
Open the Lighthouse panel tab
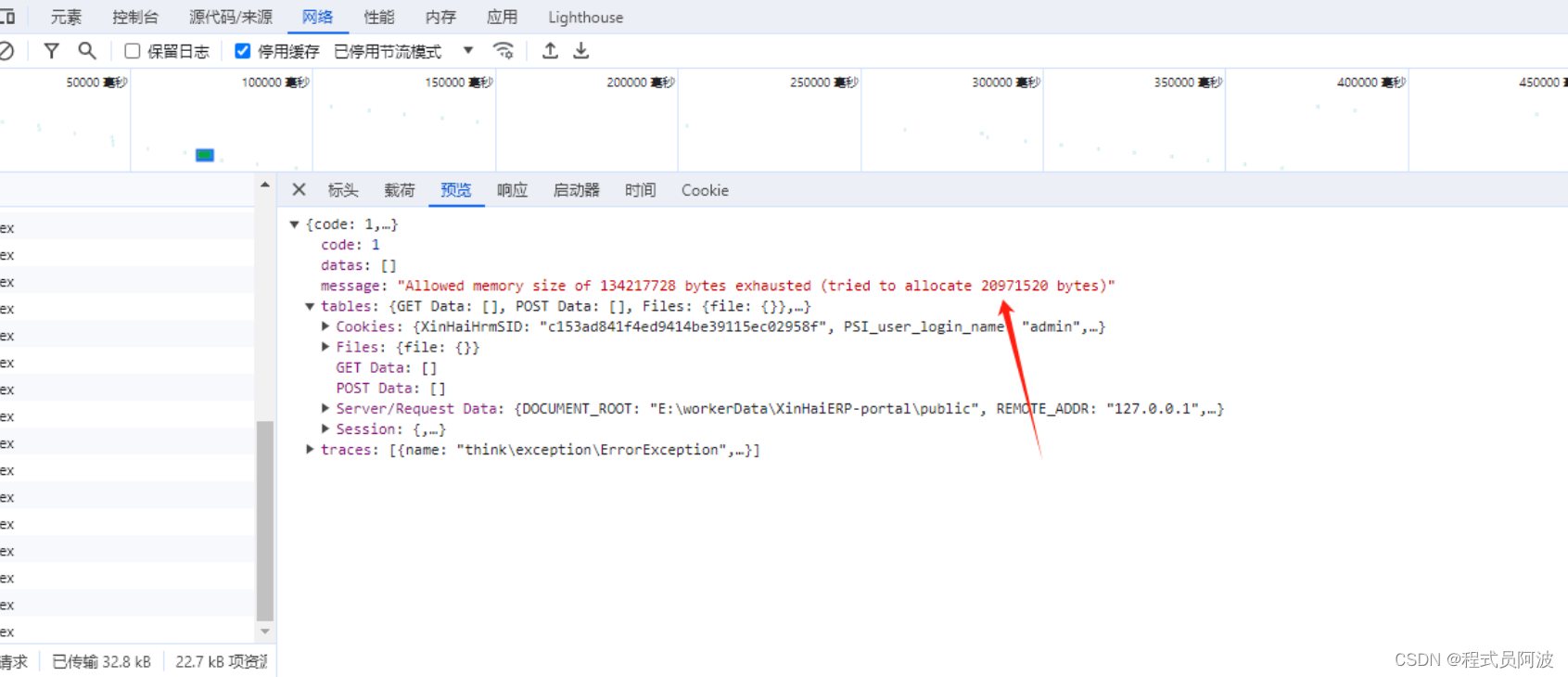pos(585,17)
